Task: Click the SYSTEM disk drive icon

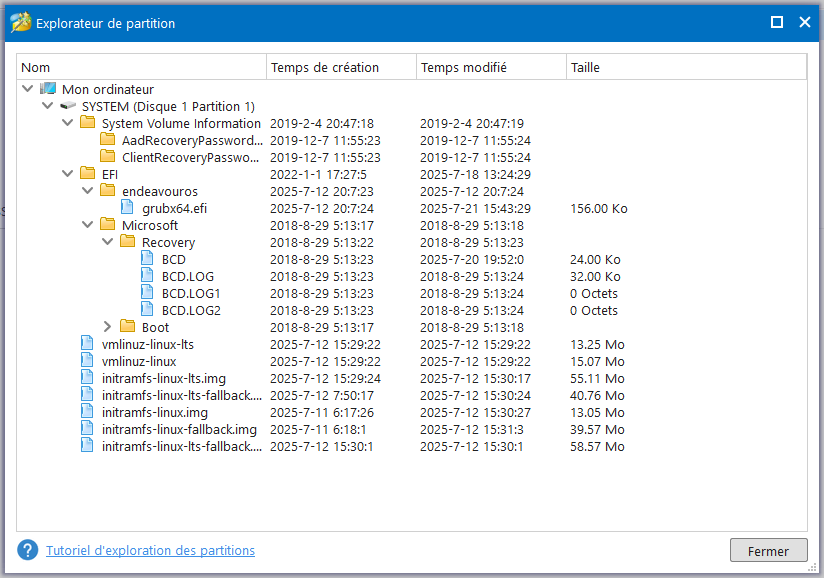Action: click(68, 106)
